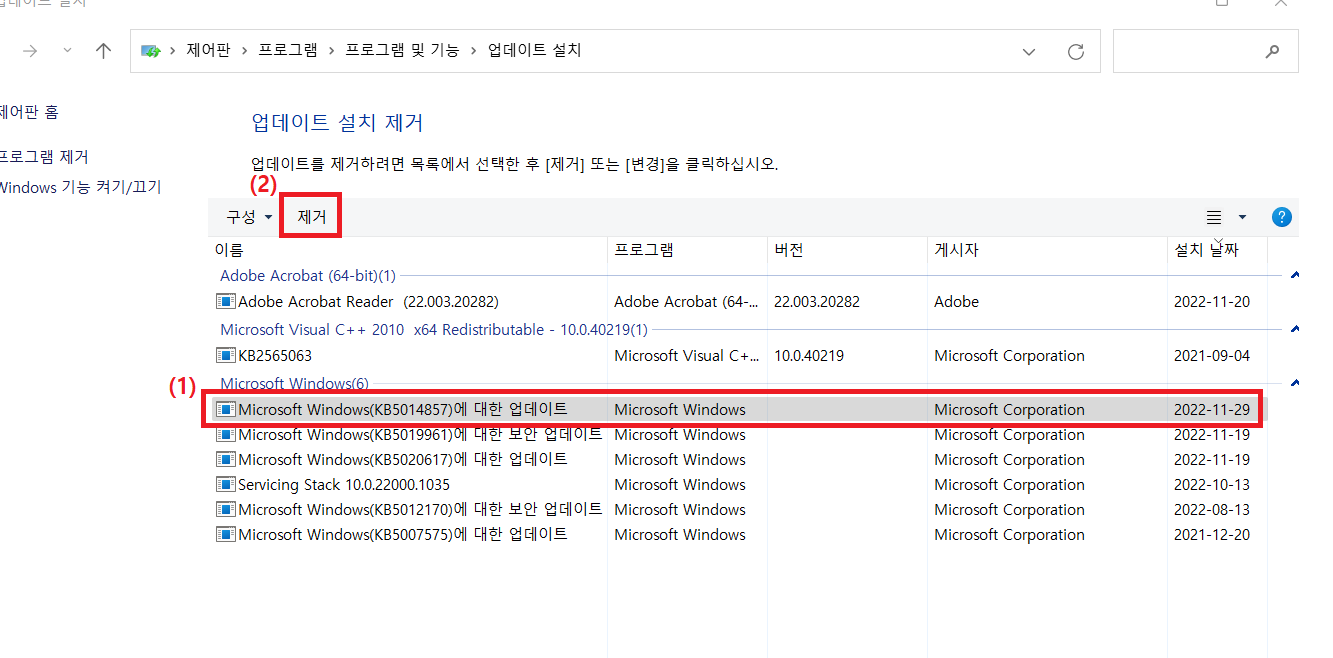Go up one folder level
Viewport: 1333px width, 658px height.
point(103,51)
